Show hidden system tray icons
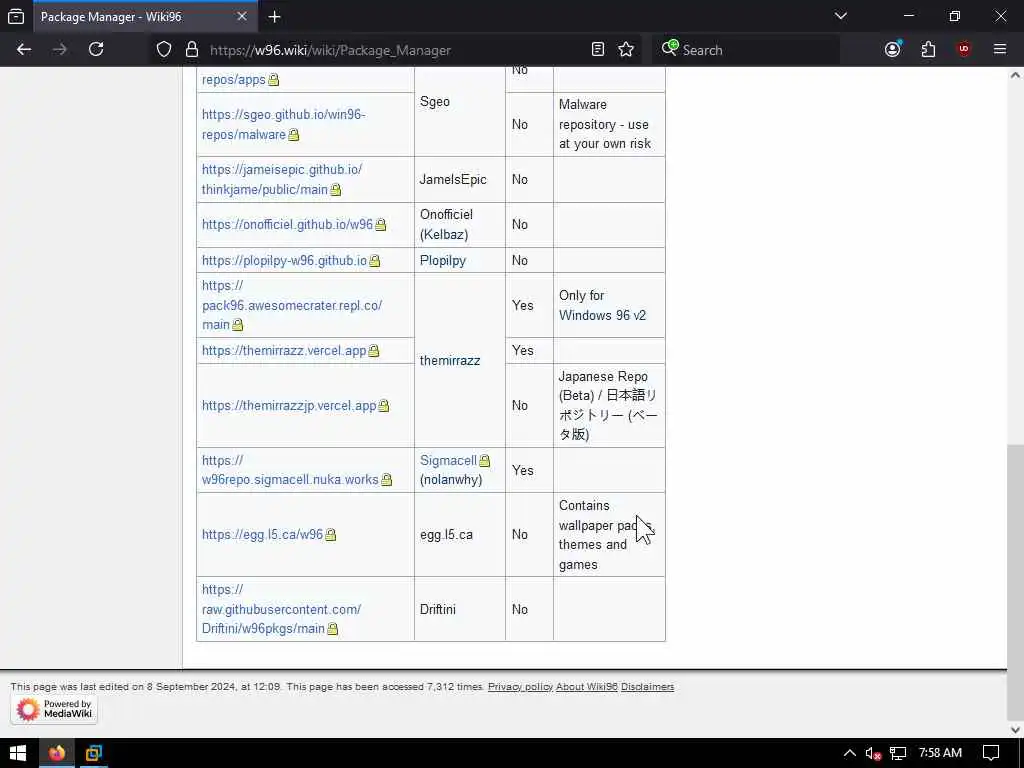 pyautogui.click(x=850, y=753)
